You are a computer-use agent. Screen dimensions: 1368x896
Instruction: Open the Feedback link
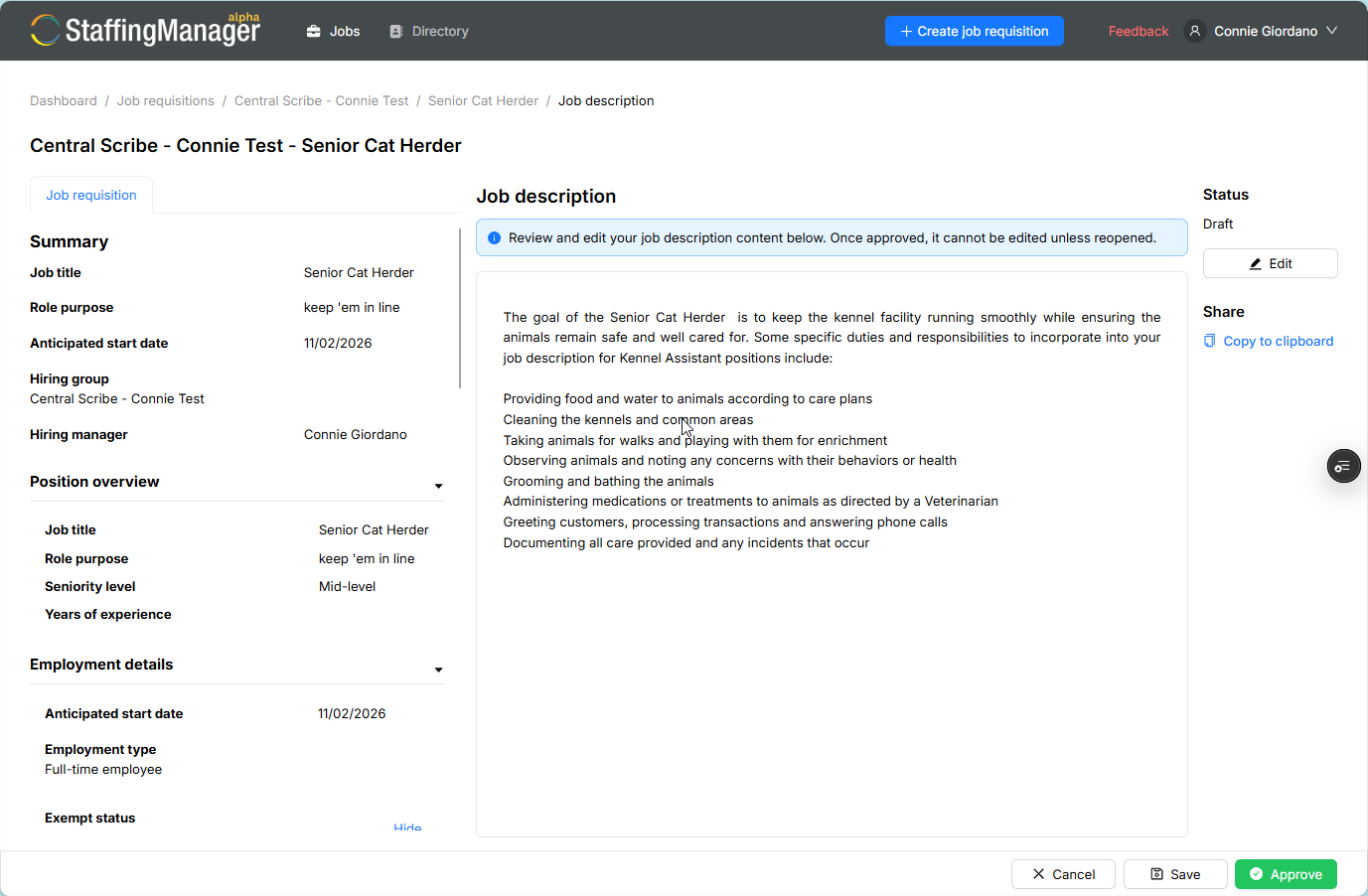[x=1139, y=31]
